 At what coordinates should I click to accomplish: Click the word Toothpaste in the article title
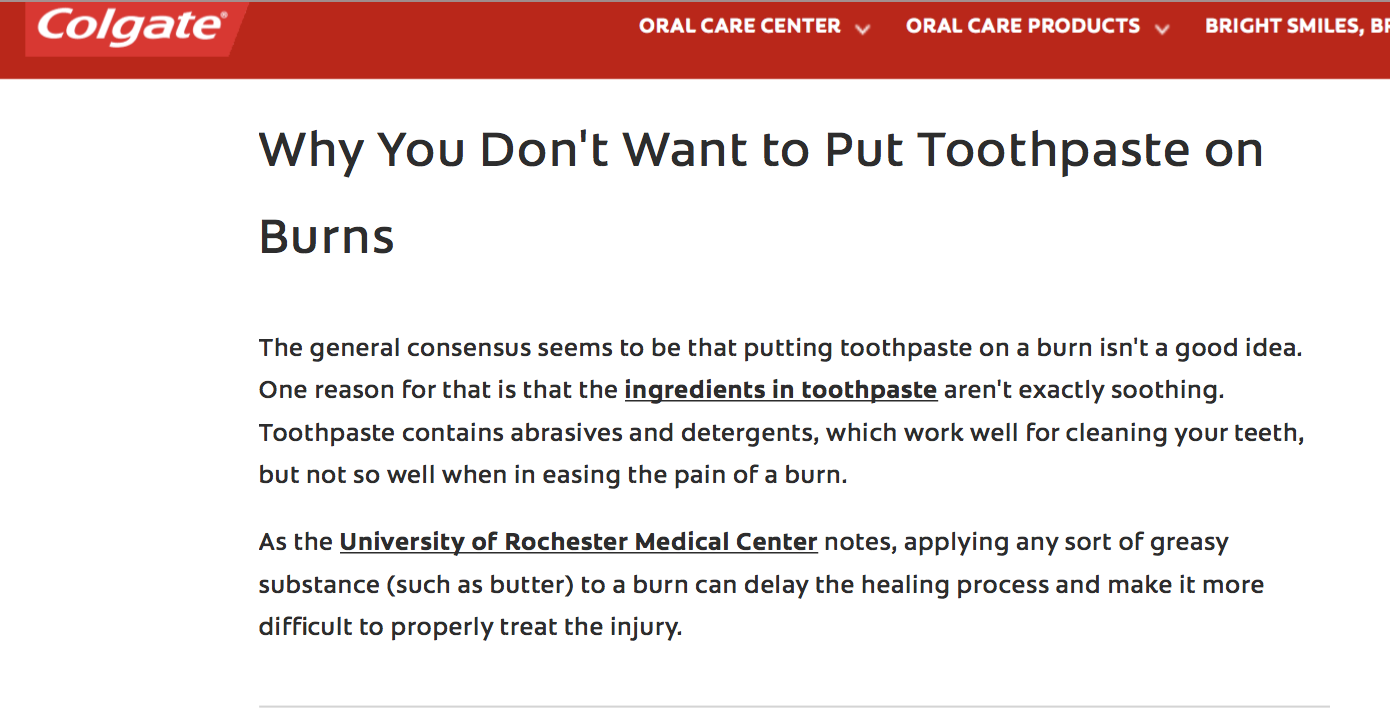click(x=1054, y=150)
